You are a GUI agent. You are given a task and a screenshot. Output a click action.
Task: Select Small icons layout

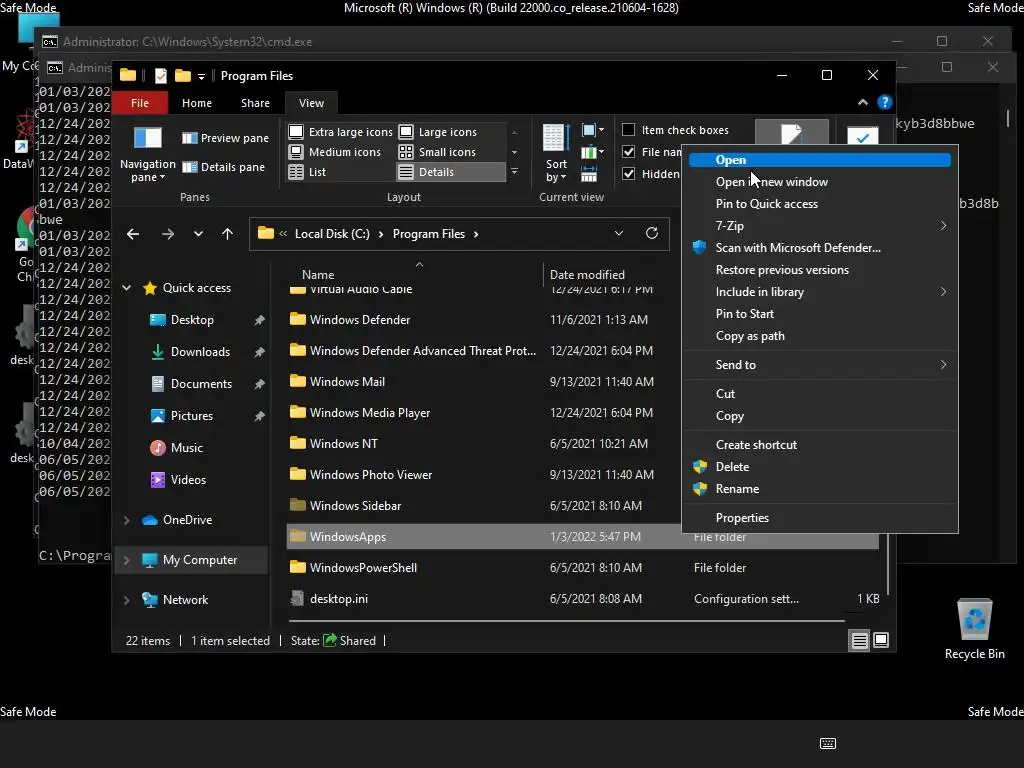point(437,152)
